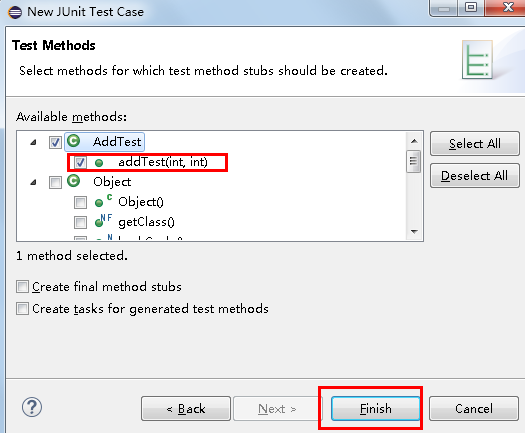Click the Finish button
This screenshot has width=525, height=433.
click(x=375, y=409)
